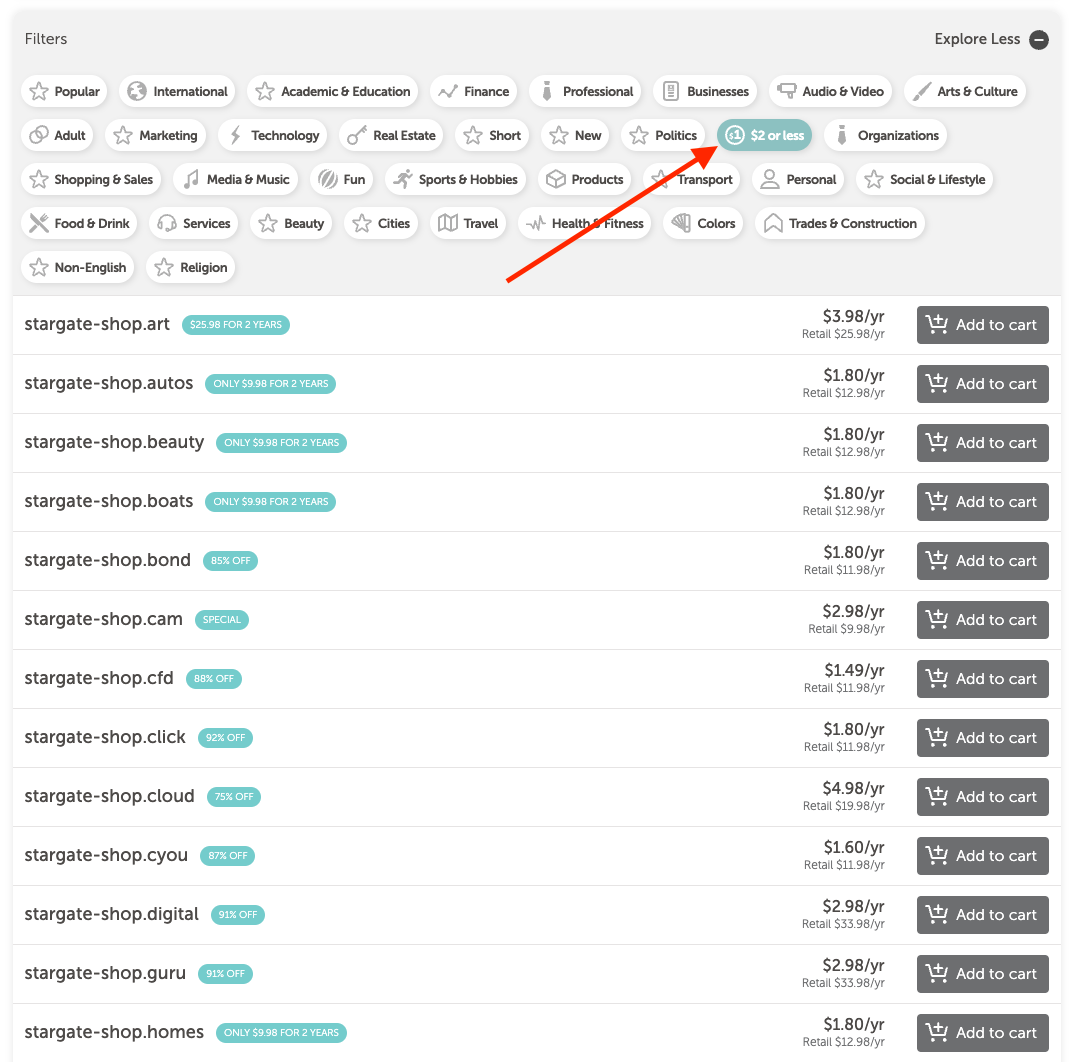Add stargate-shop.cfd to cart
The width and height of the screenshot is (1078, 1062).
(982, 679)
